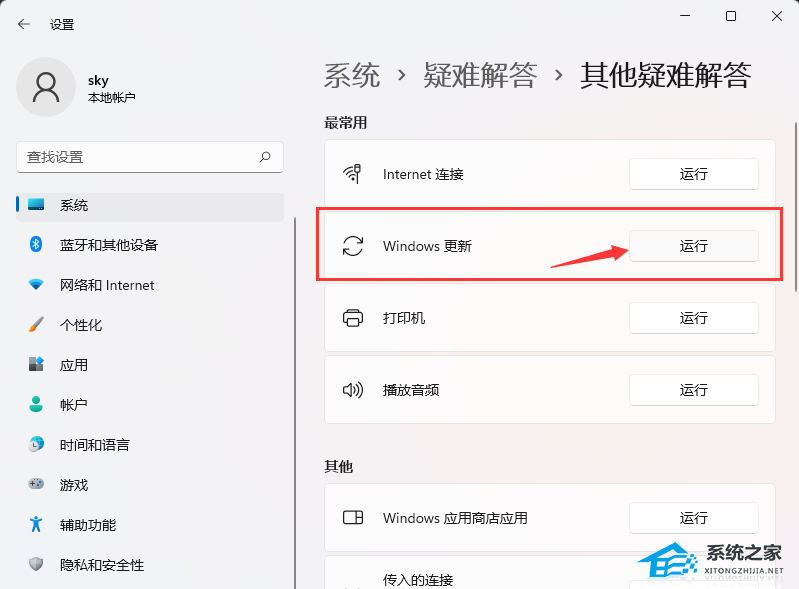
Task: Run the 打印机 troubleshooter
Action: [694, 318]
